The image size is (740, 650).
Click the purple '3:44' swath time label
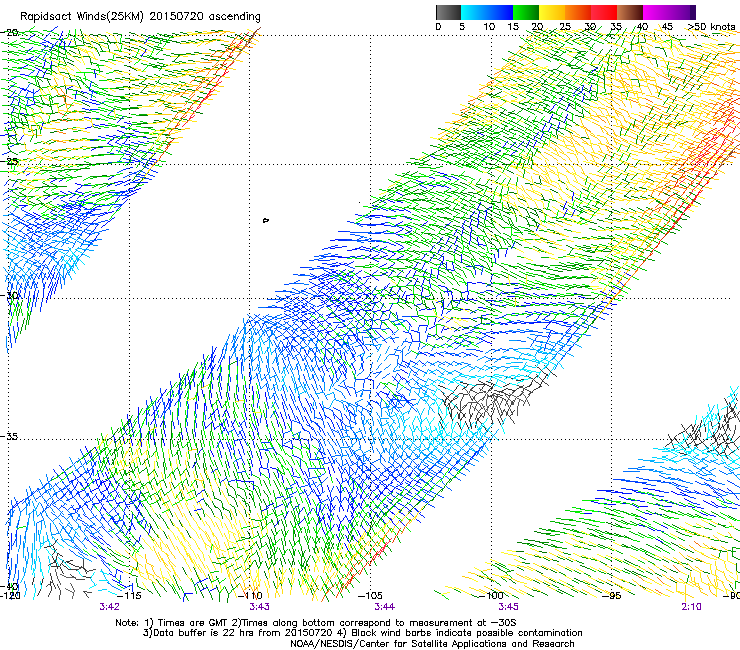click(x=385, y=607)
